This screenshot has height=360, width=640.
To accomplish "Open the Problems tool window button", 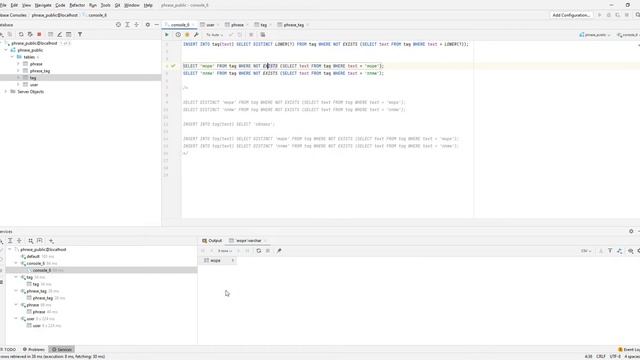I will point(33,349).
